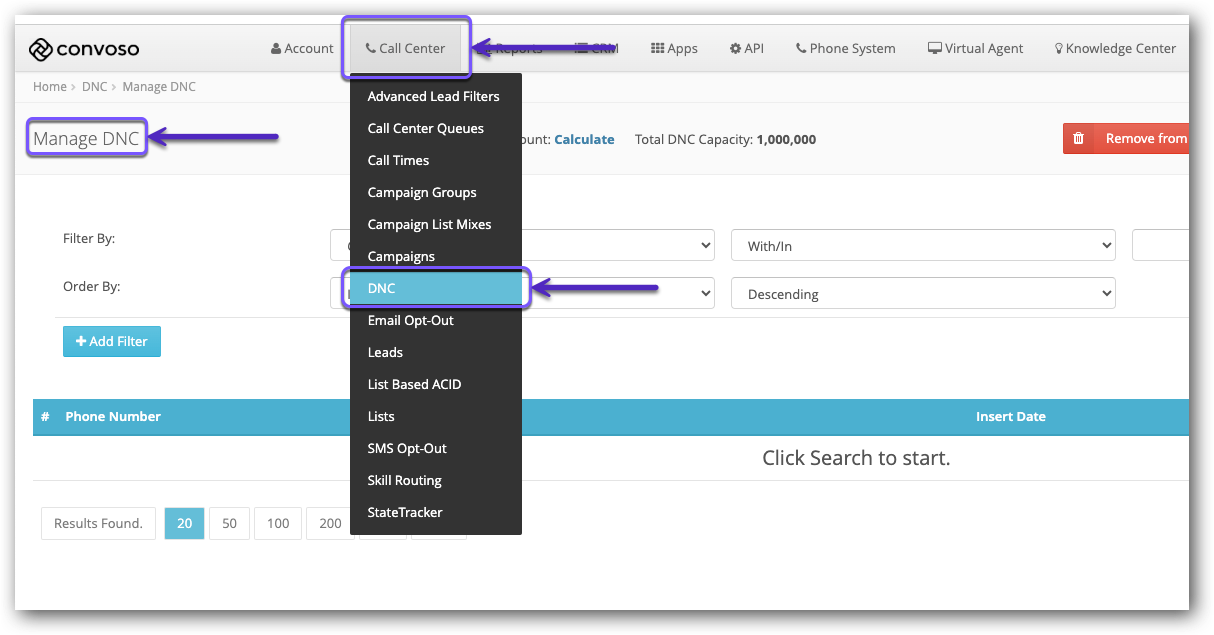Click the trash icon on Remove button
Screen dimensions: 1214x635
click(1079, 139)
